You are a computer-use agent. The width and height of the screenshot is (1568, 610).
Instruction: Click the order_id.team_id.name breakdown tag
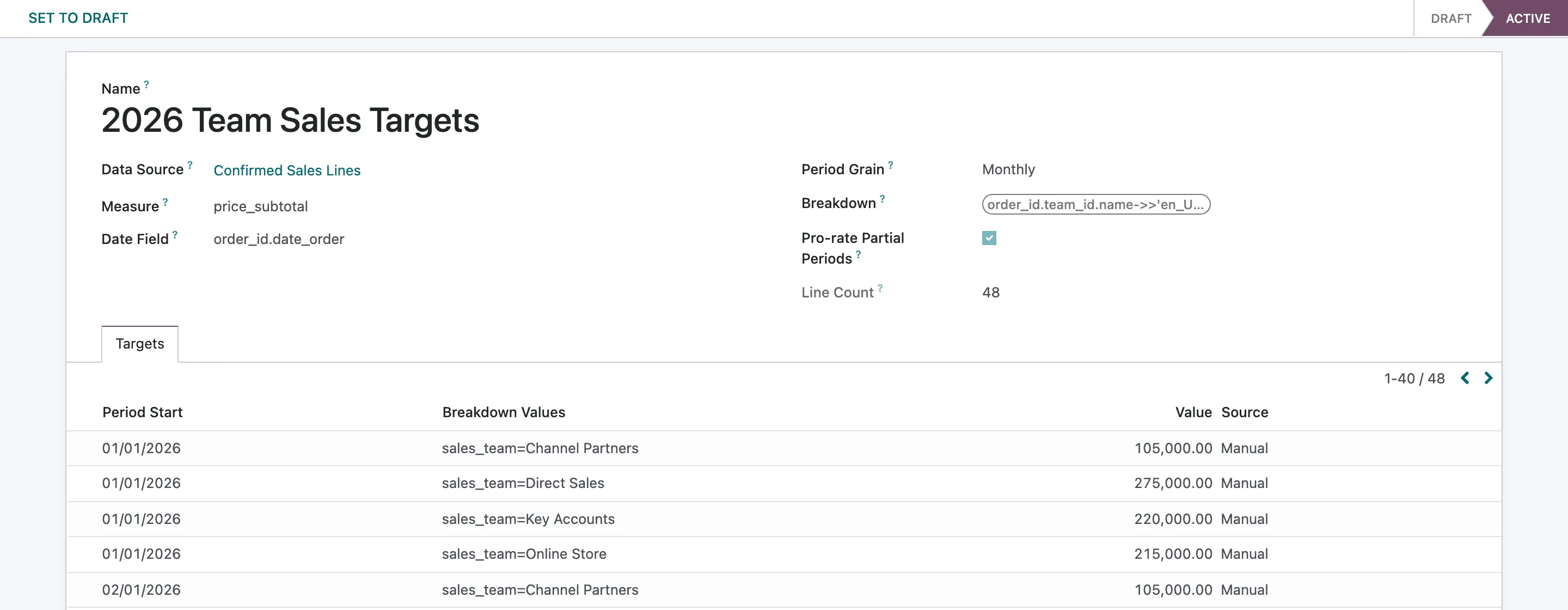click(1095, 205)
